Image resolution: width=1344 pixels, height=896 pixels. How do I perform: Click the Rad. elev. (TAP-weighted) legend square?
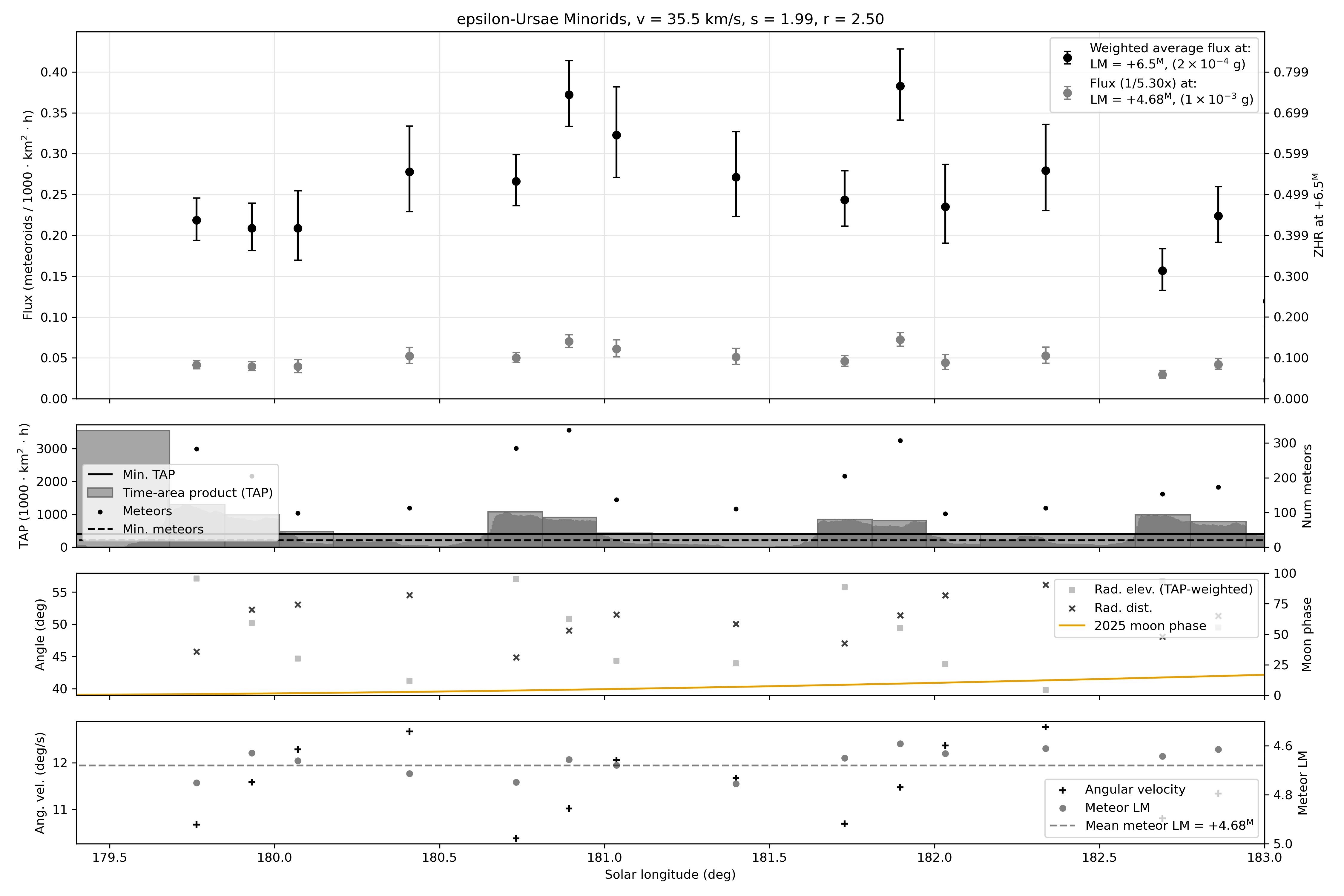[1071, 590]
